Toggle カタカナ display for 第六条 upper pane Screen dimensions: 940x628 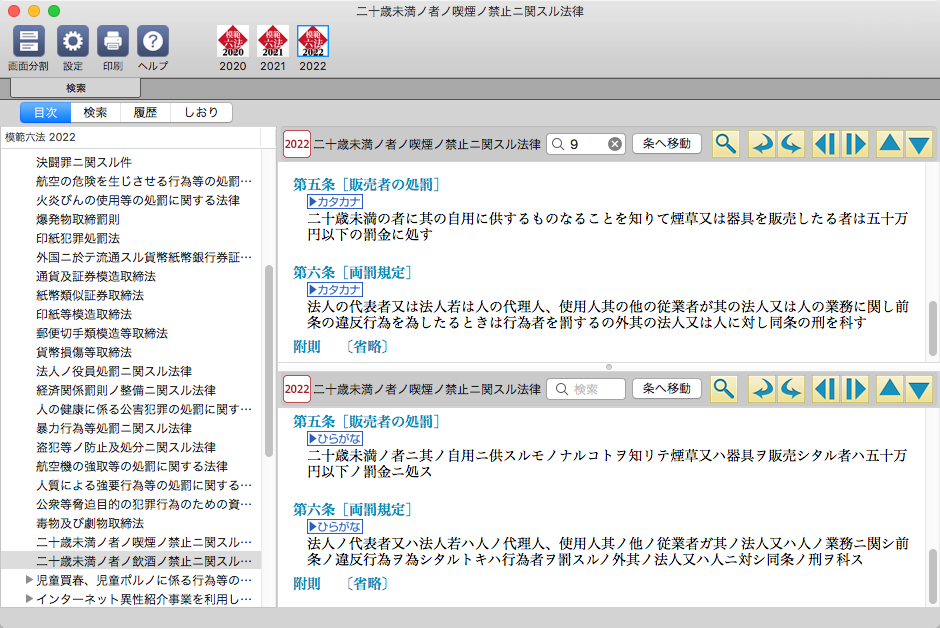335,290
